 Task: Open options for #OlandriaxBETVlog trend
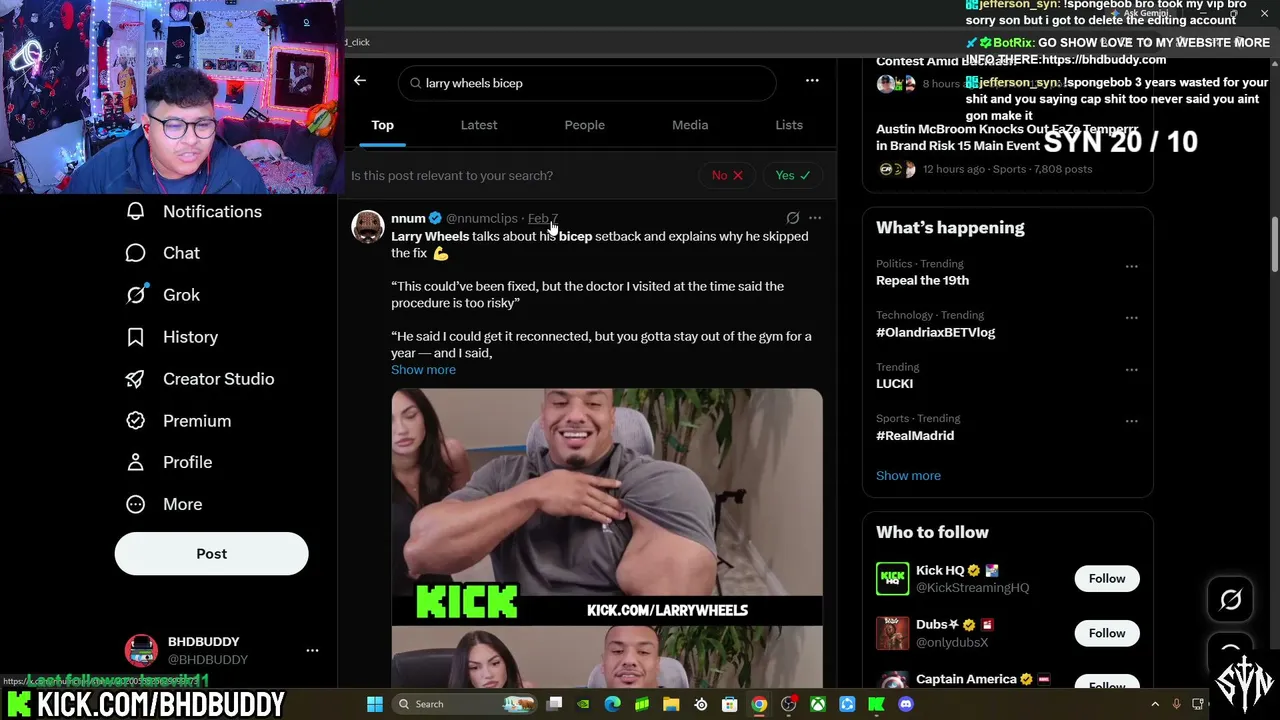pyautogui.click(x=1132, y=318)
